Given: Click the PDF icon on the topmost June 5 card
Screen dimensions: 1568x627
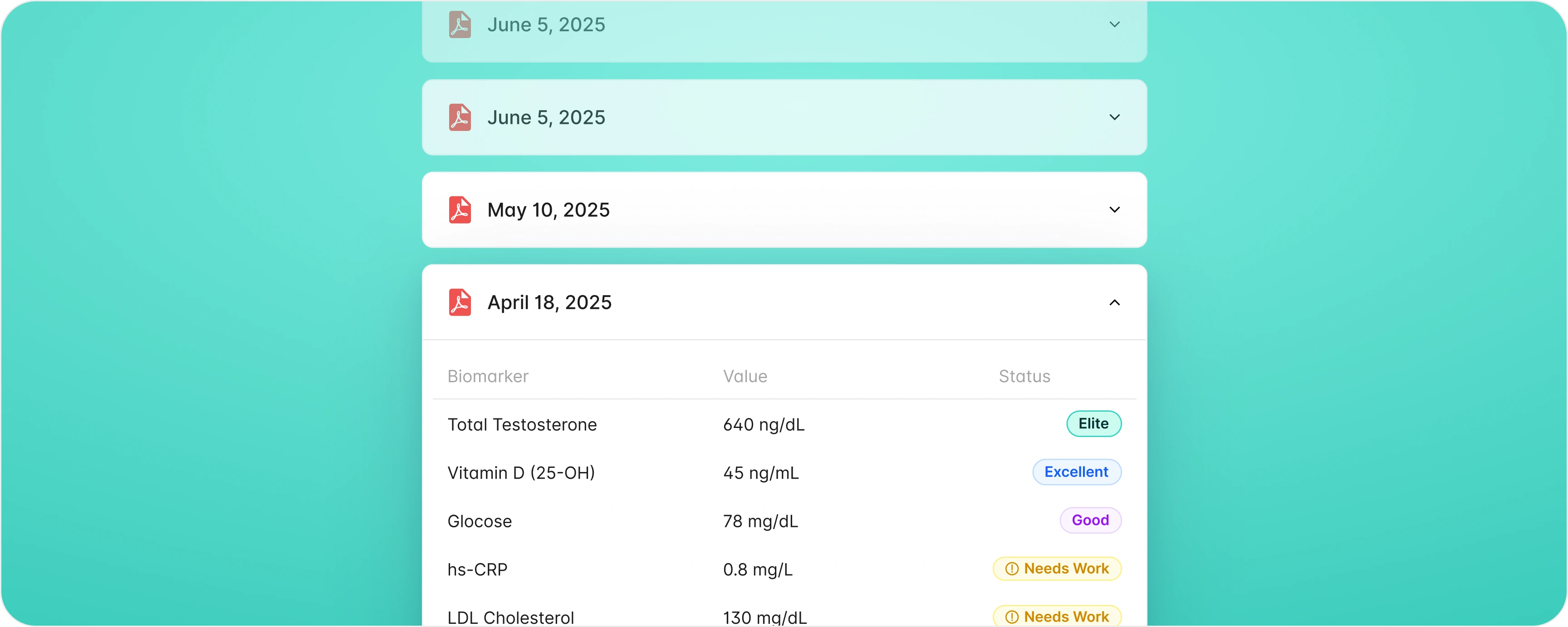Looking at the screenshot, I should pos(460,24).
